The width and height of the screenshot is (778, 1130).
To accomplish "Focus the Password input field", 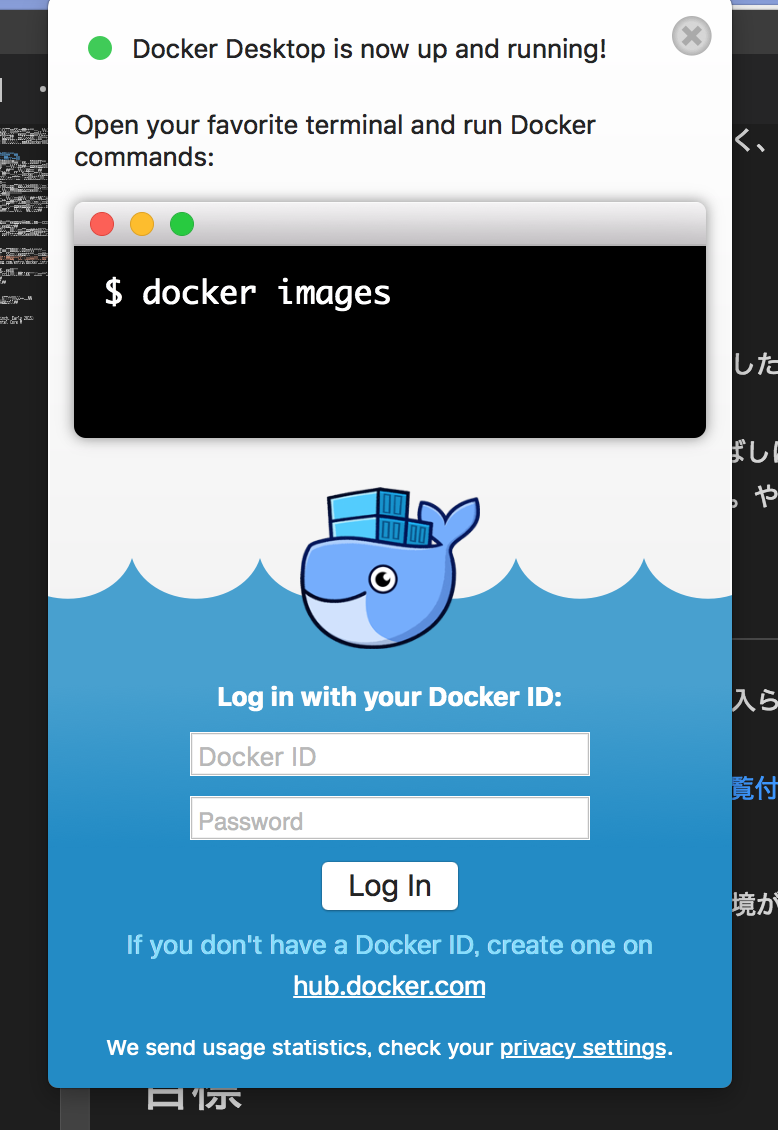I will (389, 819).
